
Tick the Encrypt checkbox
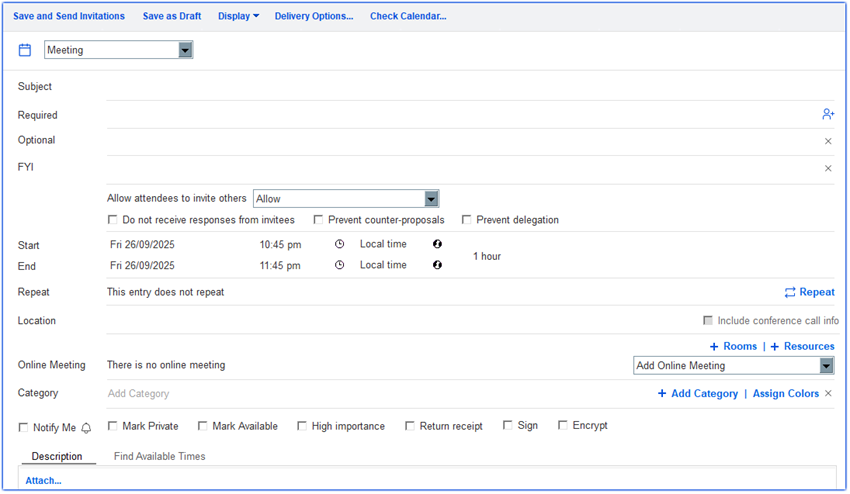click(x=563, y=425)
